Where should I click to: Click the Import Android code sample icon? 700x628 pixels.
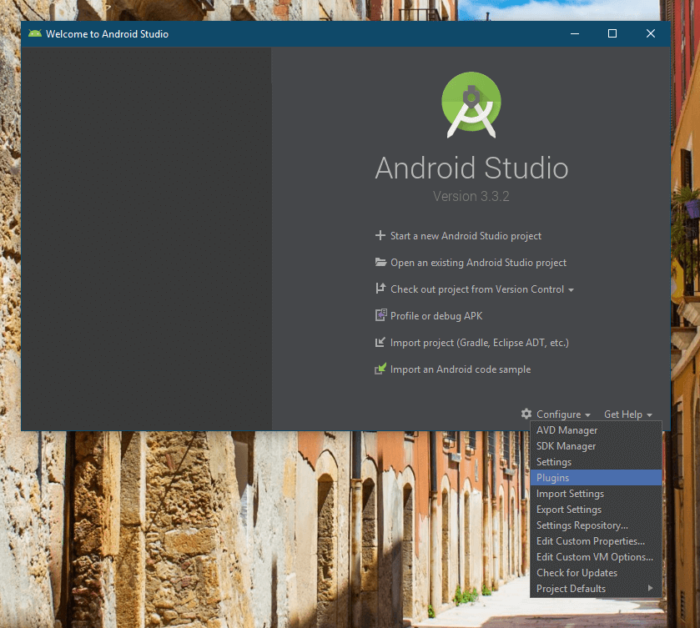(x=380, y=369)
